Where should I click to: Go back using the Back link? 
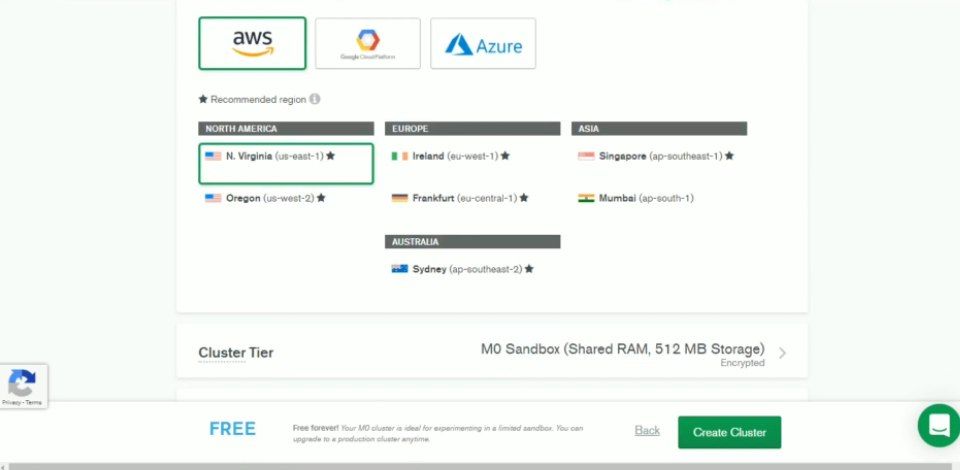[647, 431]
